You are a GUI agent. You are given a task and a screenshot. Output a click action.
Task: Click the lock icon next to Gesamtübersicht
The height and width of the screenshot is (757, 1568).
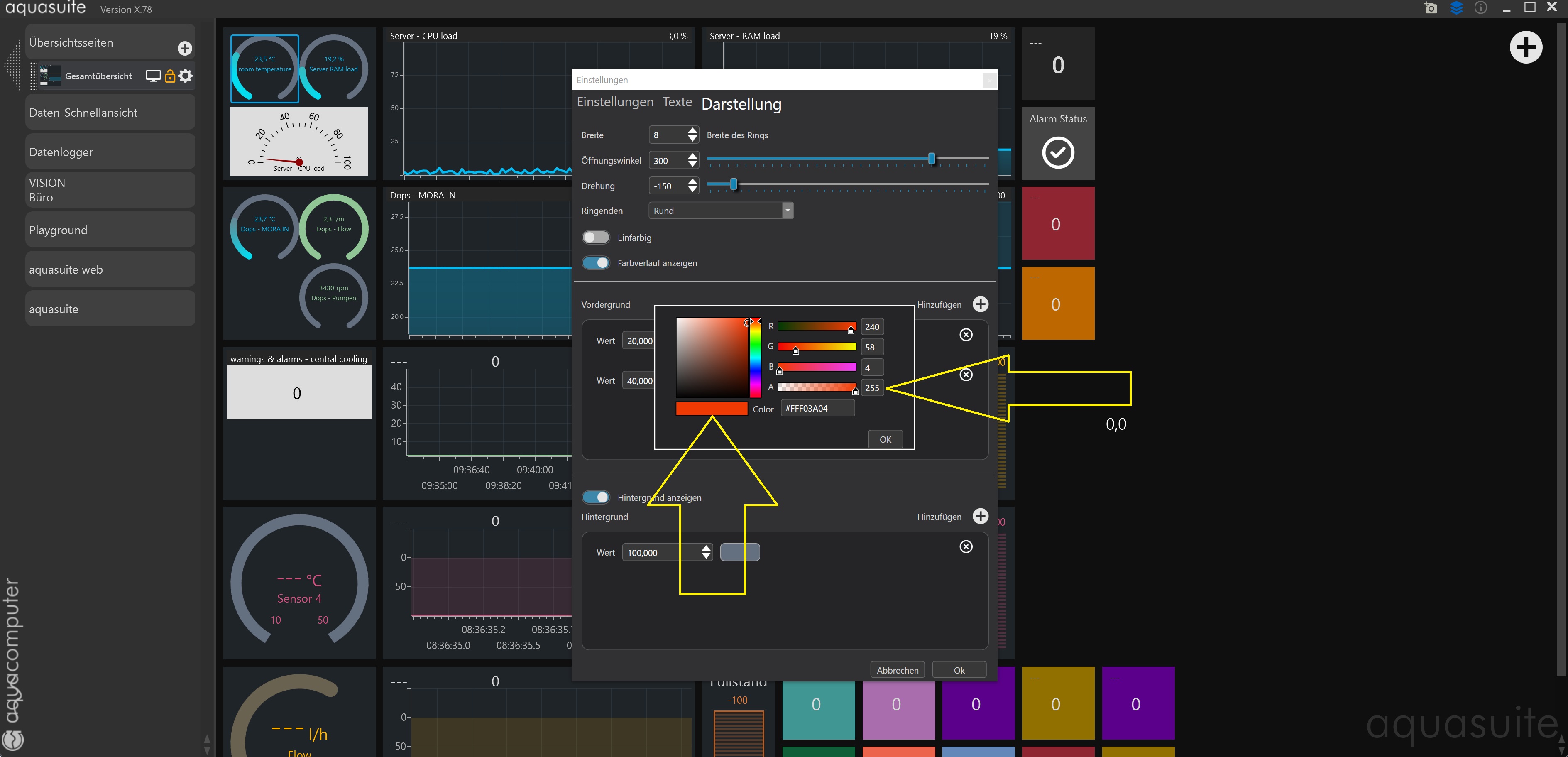(170, 76)
